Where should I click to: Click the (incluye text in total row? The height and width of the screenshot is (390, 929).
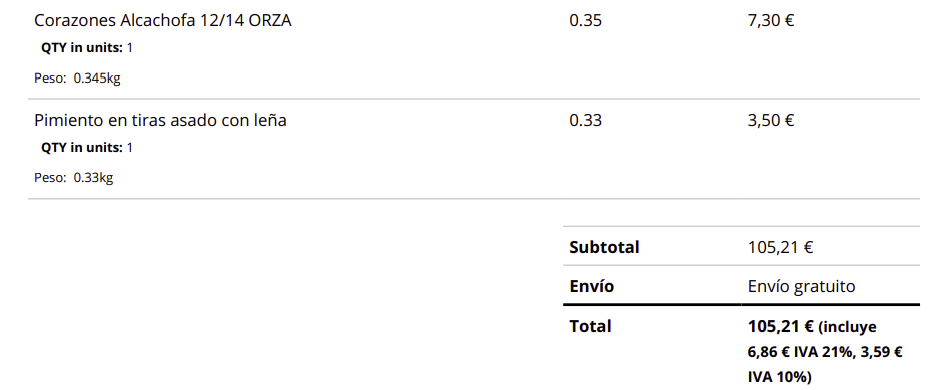pyautogui.click(x=847, y=327)
